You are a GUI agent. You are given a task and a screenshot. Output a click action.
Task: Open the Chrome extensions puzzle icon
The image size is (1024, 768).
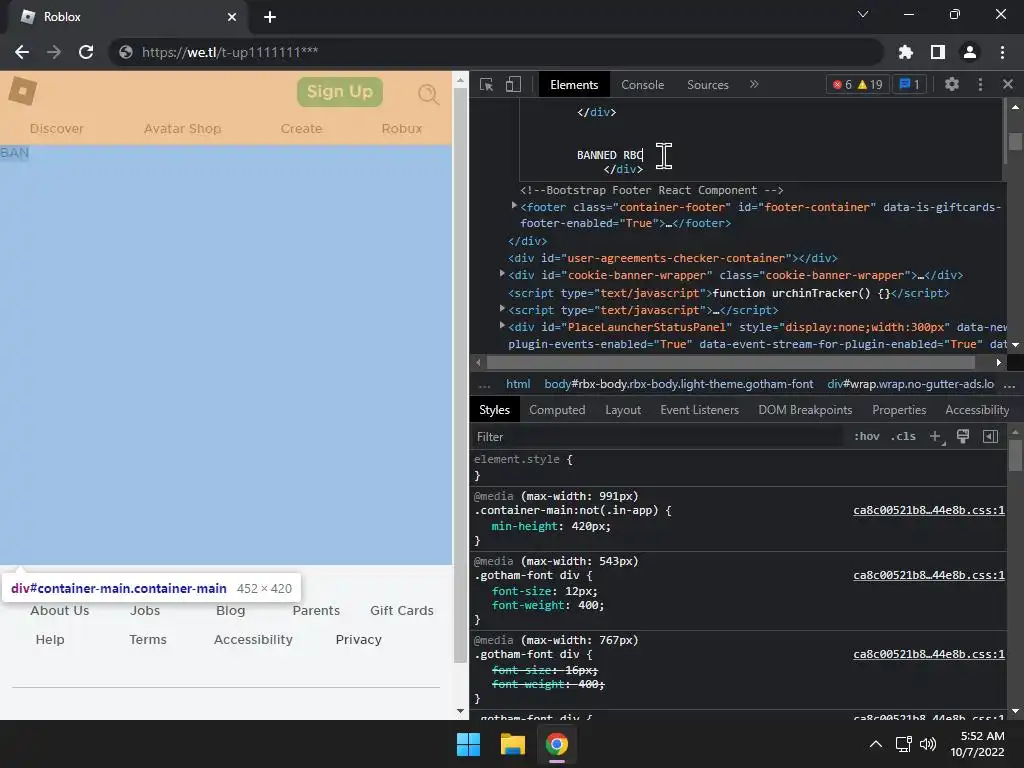point(905,52)
